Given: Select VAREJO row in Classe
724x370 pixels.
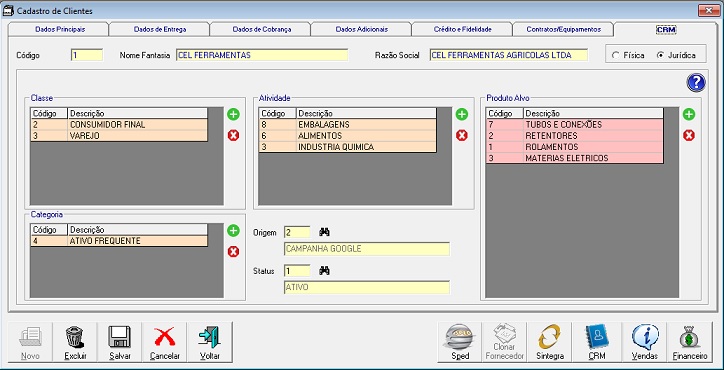Looking at the screenshot, I should click(x=119, y=136).
